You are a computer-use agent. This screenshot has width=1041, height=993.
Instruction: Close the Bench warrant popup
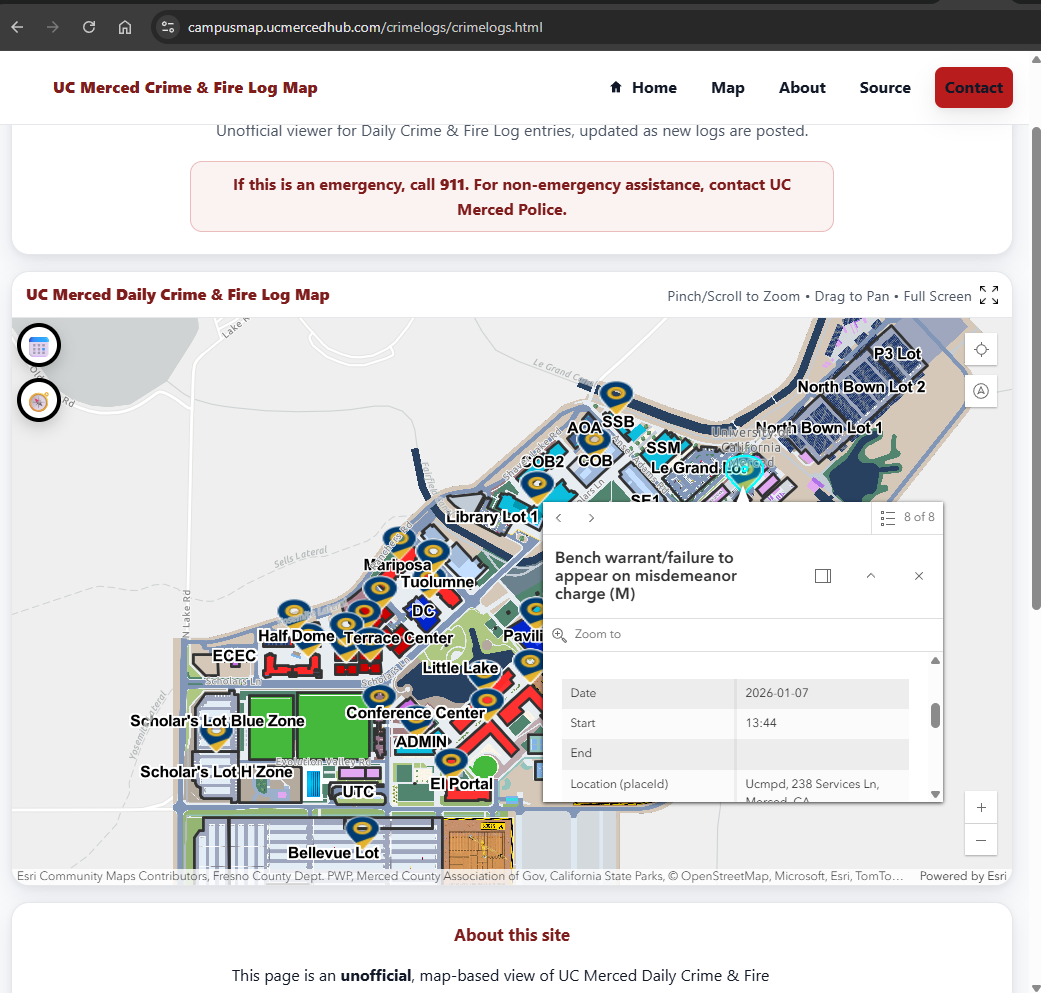tap(918, 575)
